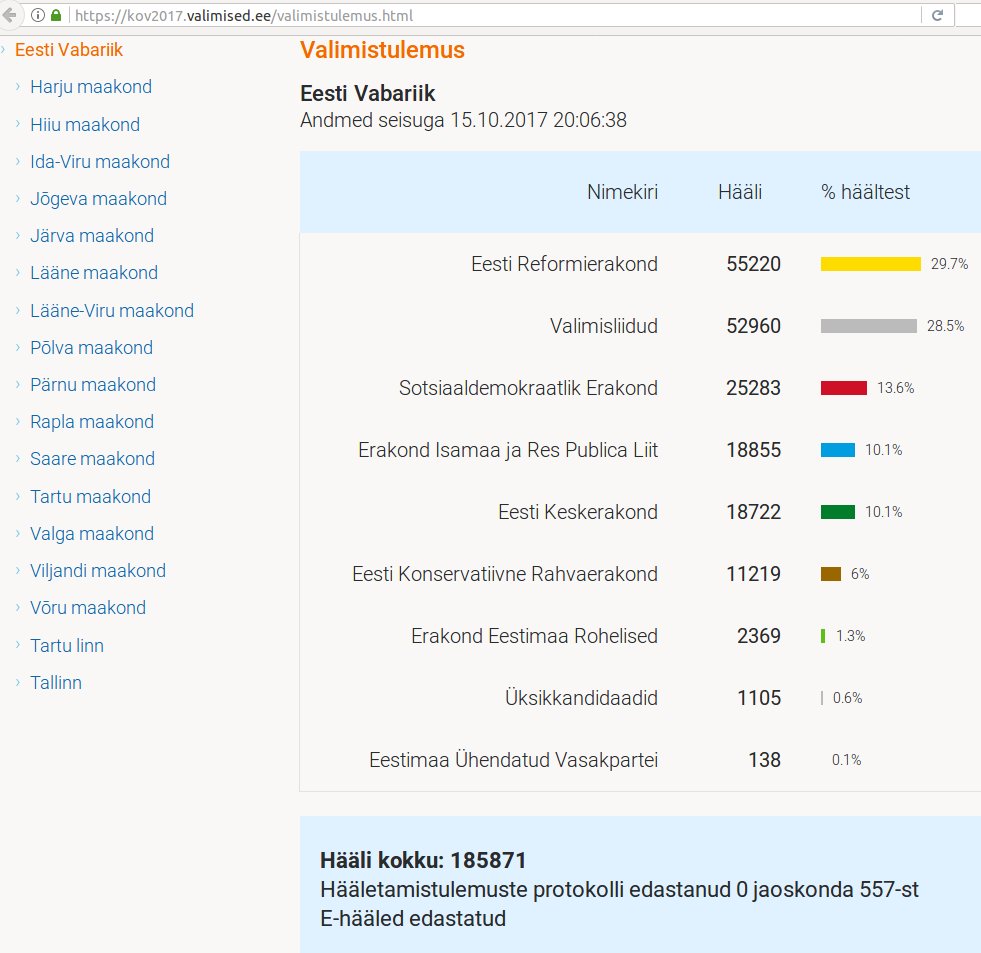The width and height of the screenshot is (981, 953).
Task: Click the browser back arrow button
Action: click(x=9, y=15)
